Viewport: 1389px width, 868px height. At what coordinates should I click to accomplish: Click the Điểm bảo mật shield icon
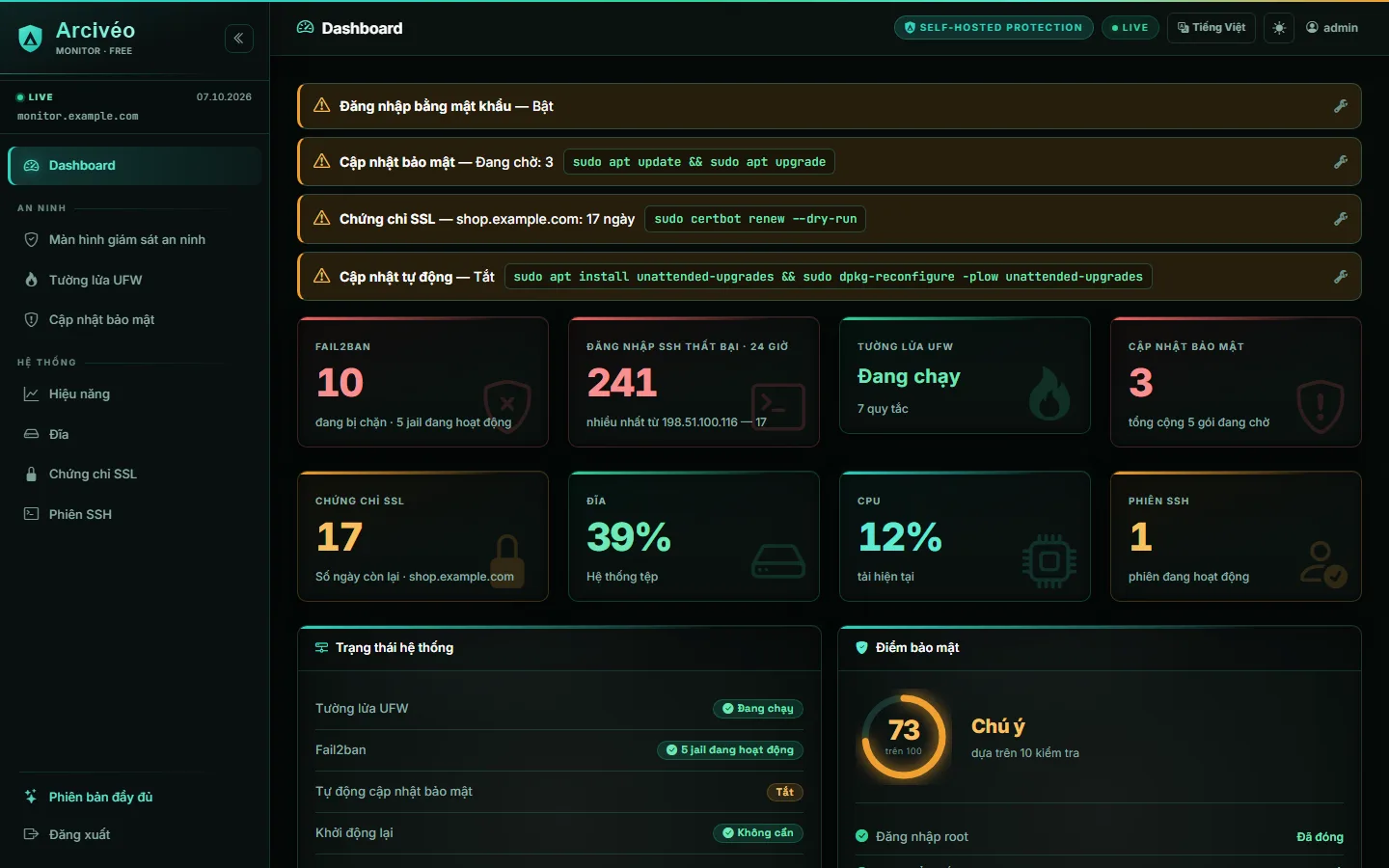coord(862,648)
